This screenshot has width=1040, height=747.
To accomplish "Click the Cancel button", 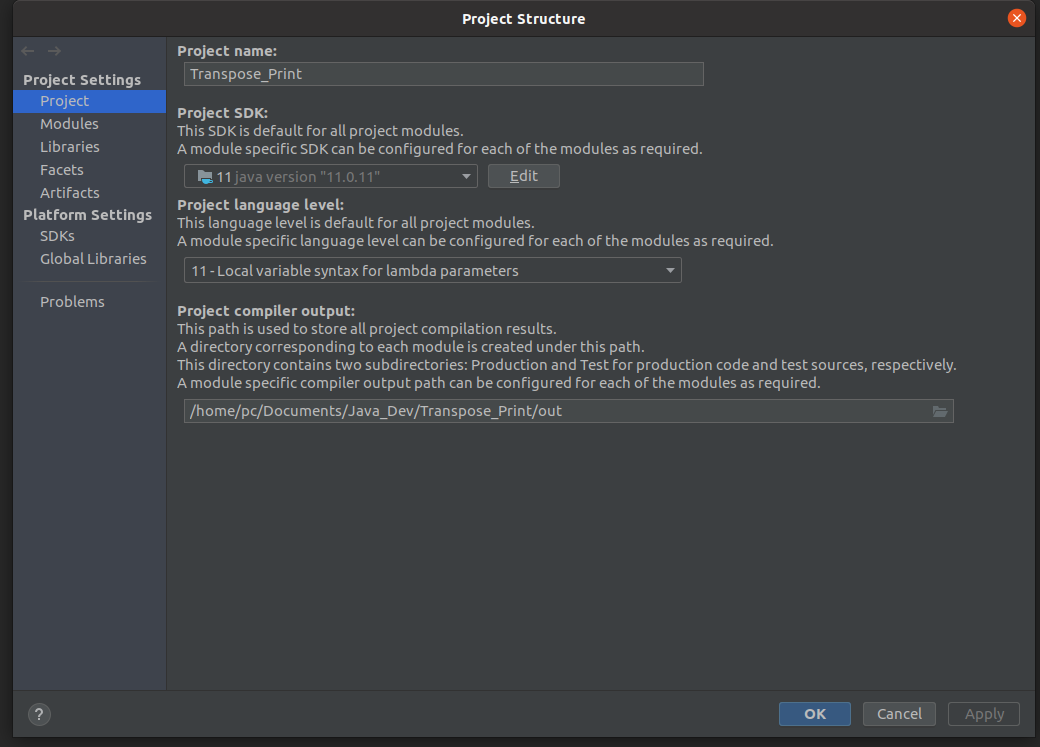I will (899, 713).
